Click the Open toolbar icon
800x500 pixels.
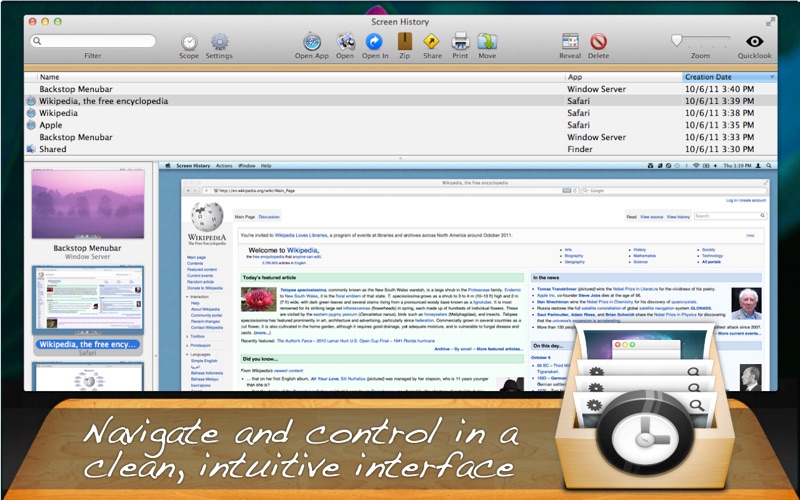click(345, 41)
